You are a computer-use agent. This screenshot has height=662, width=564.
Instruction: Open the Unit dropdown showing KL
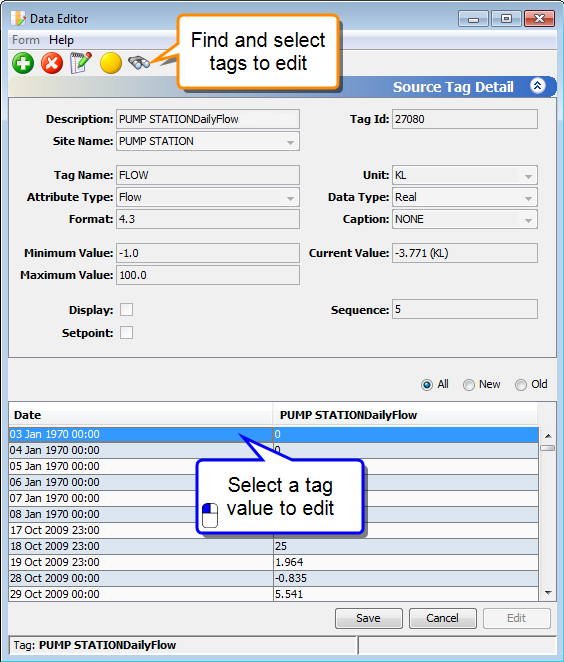point(528,176)
